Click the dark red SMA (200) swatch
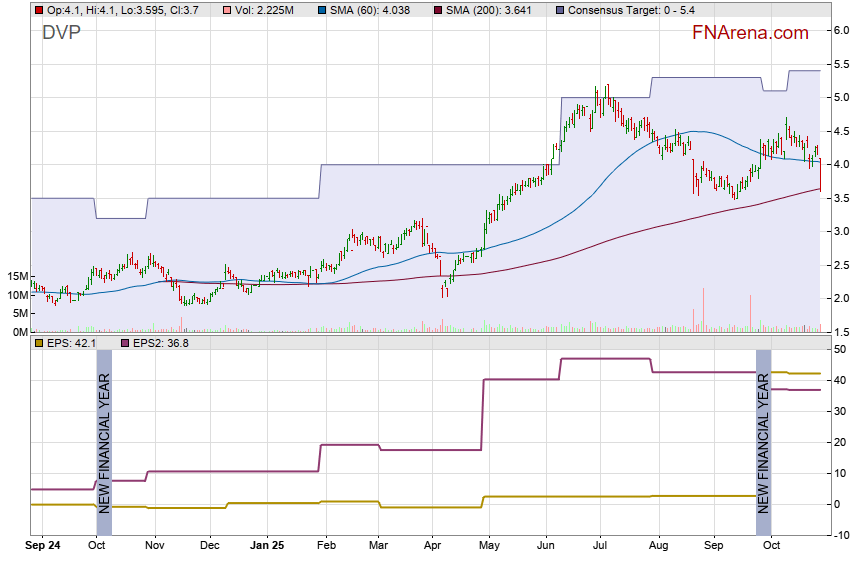The width and height of the screenshot is (859, 566). tap(441, 10)
